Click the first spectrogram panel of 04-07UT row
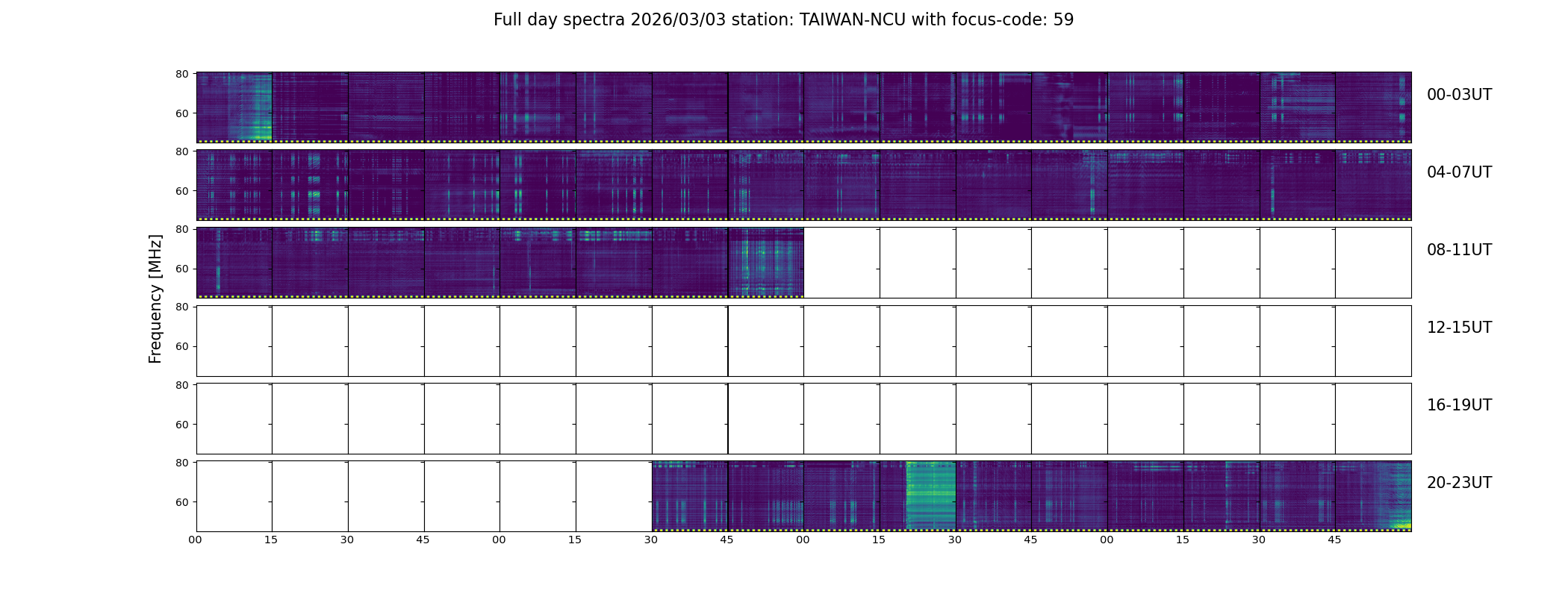 tap(234, 185)
